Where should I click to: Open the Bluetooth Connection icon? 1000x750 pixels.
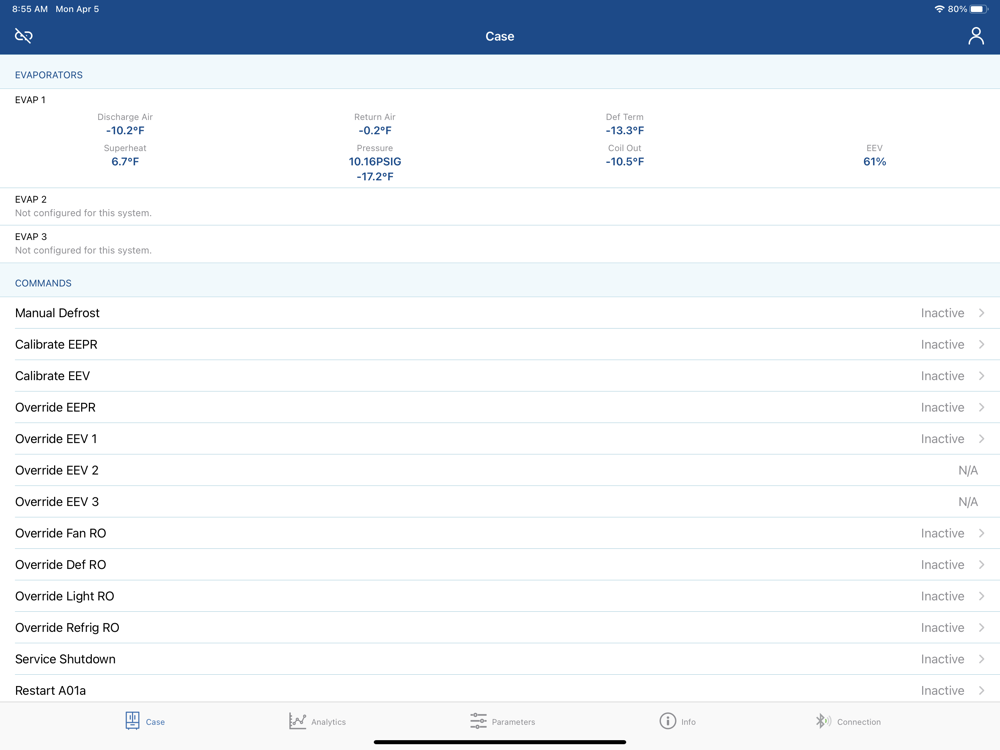pos(823,721)
